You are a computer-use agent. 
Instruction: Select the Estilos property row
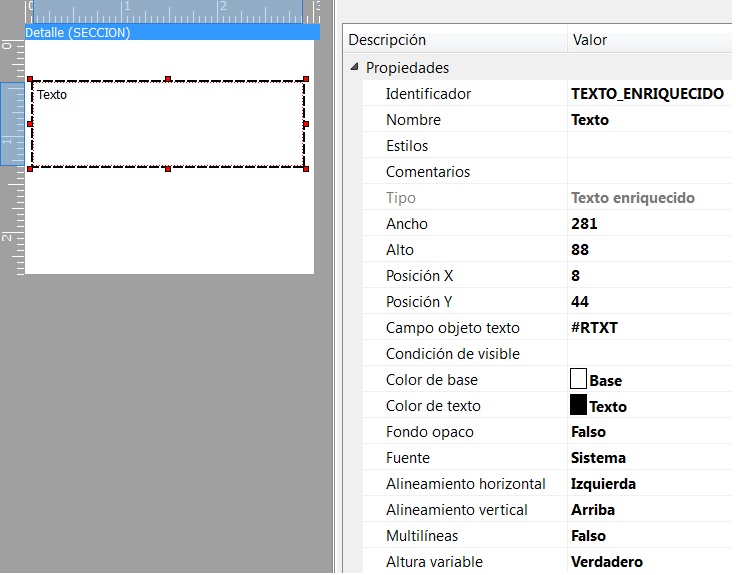[x=547, y=146]
